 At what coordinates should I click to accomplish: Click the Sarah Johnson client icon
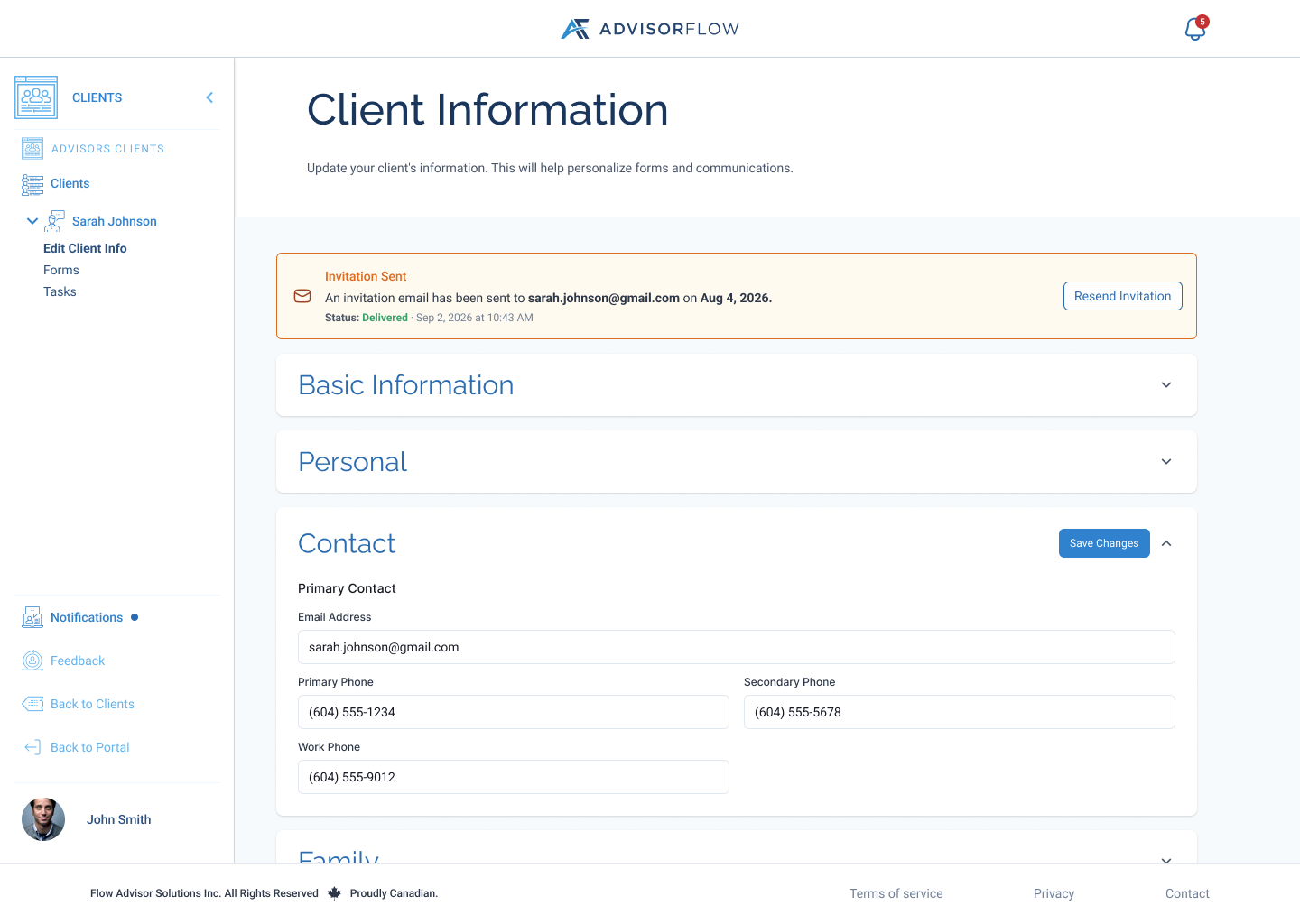pos(54,221)
